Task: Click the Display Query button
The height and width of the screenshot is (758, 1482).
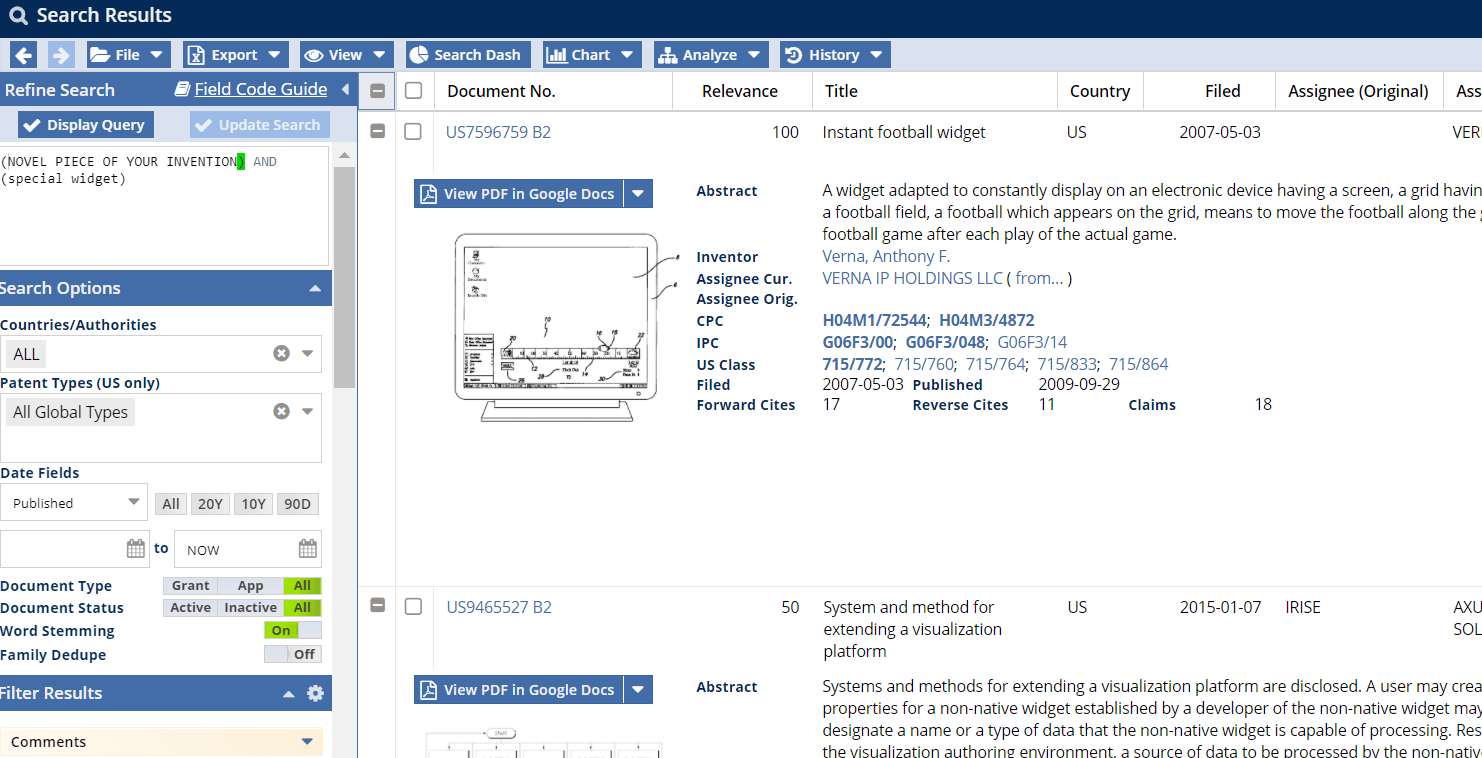Action: tap(86, 125)
